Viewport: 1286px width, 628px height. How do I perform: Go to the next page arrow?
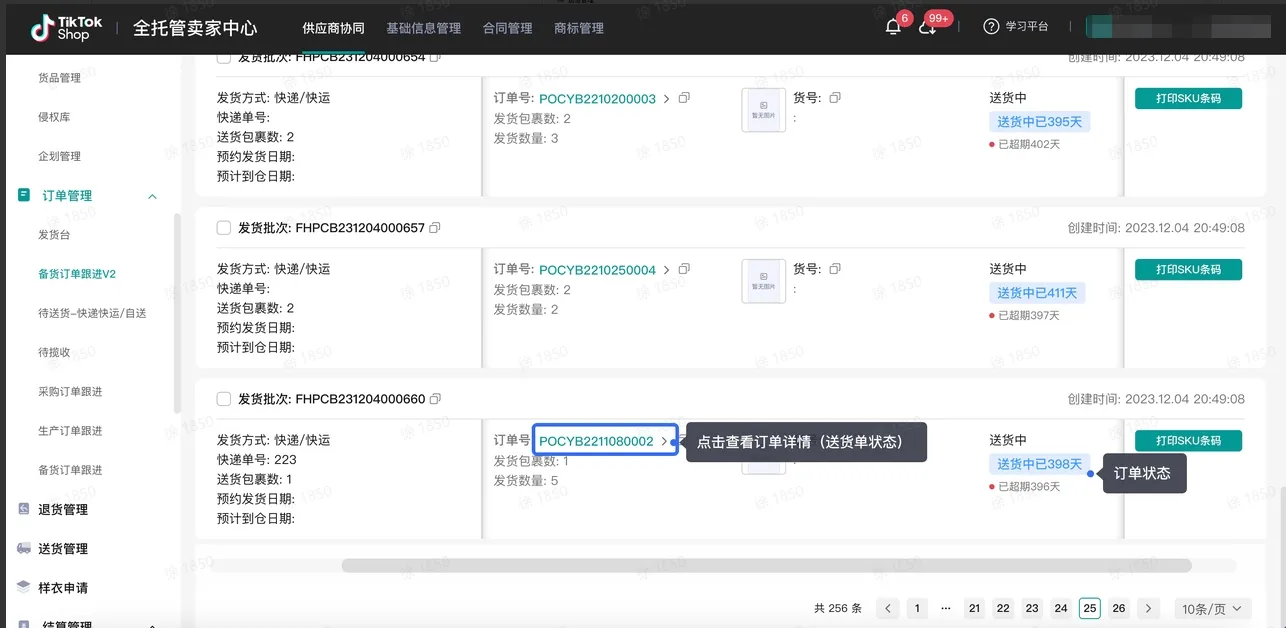[1148, 608]
